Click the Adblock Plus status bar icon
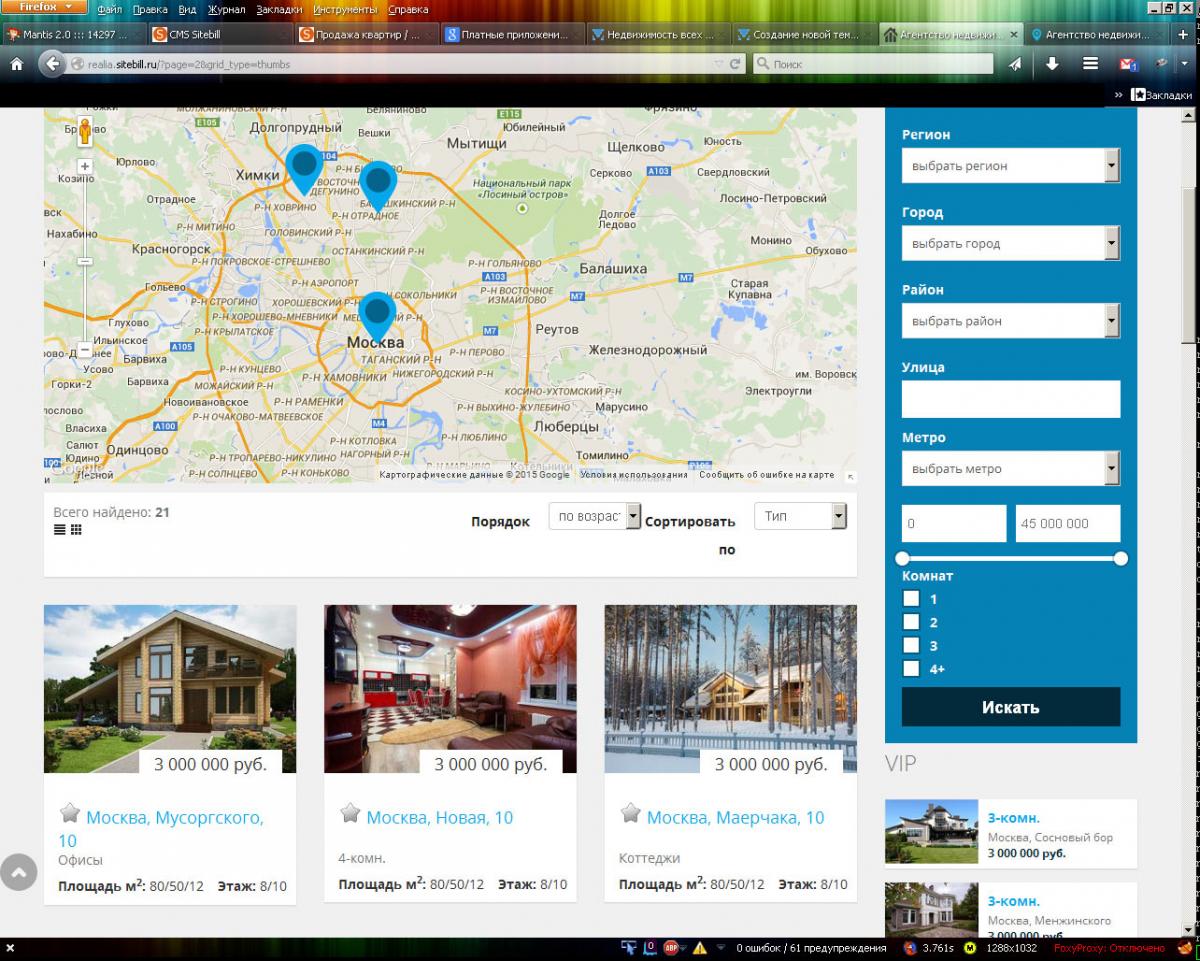 coord(673,948)
